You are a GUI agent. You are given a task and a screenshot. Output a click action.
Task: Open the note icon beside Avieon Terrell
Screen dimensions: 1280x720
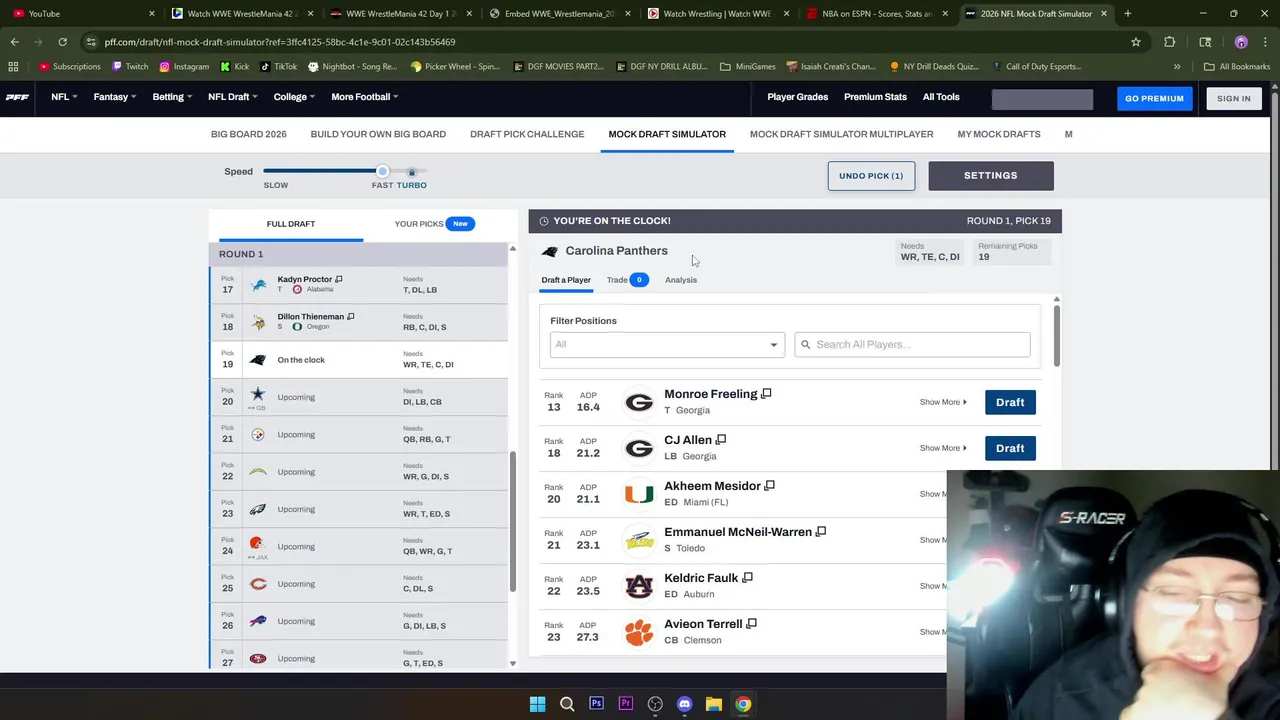[x=751, y=624]
